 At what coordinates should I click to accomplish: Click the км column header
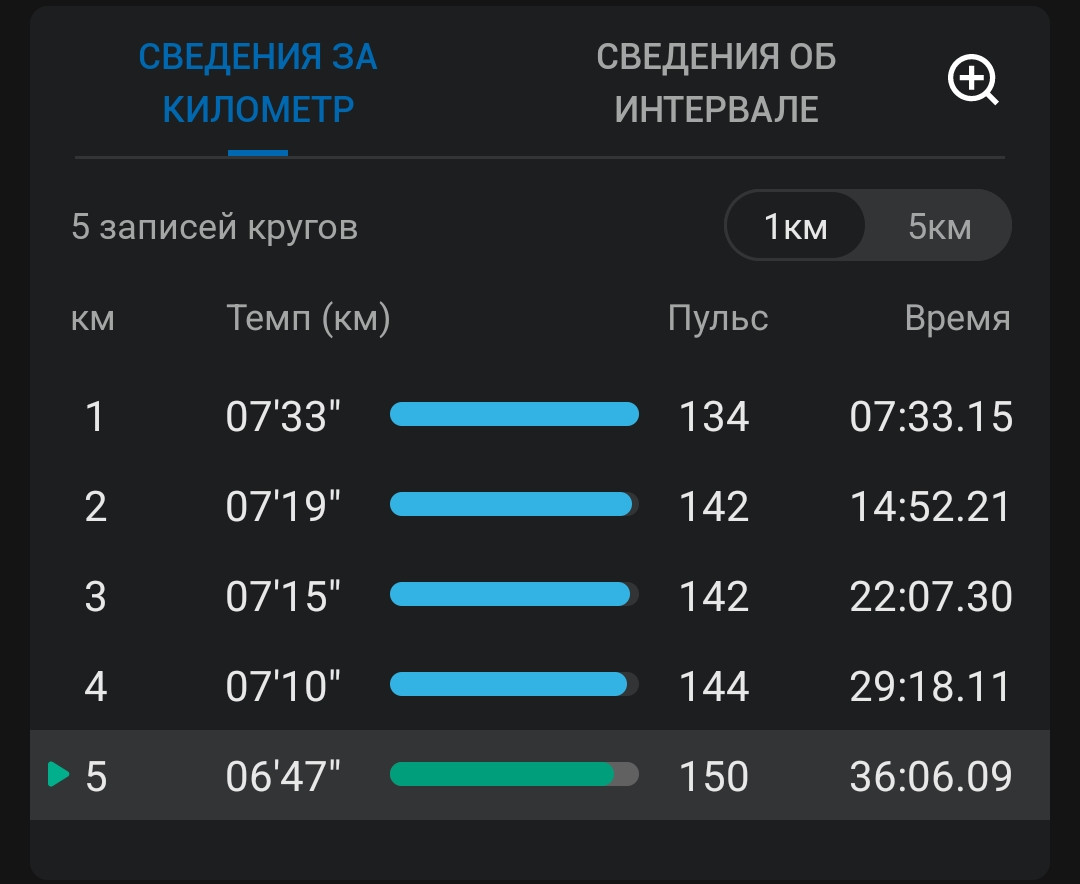point(93,319)
